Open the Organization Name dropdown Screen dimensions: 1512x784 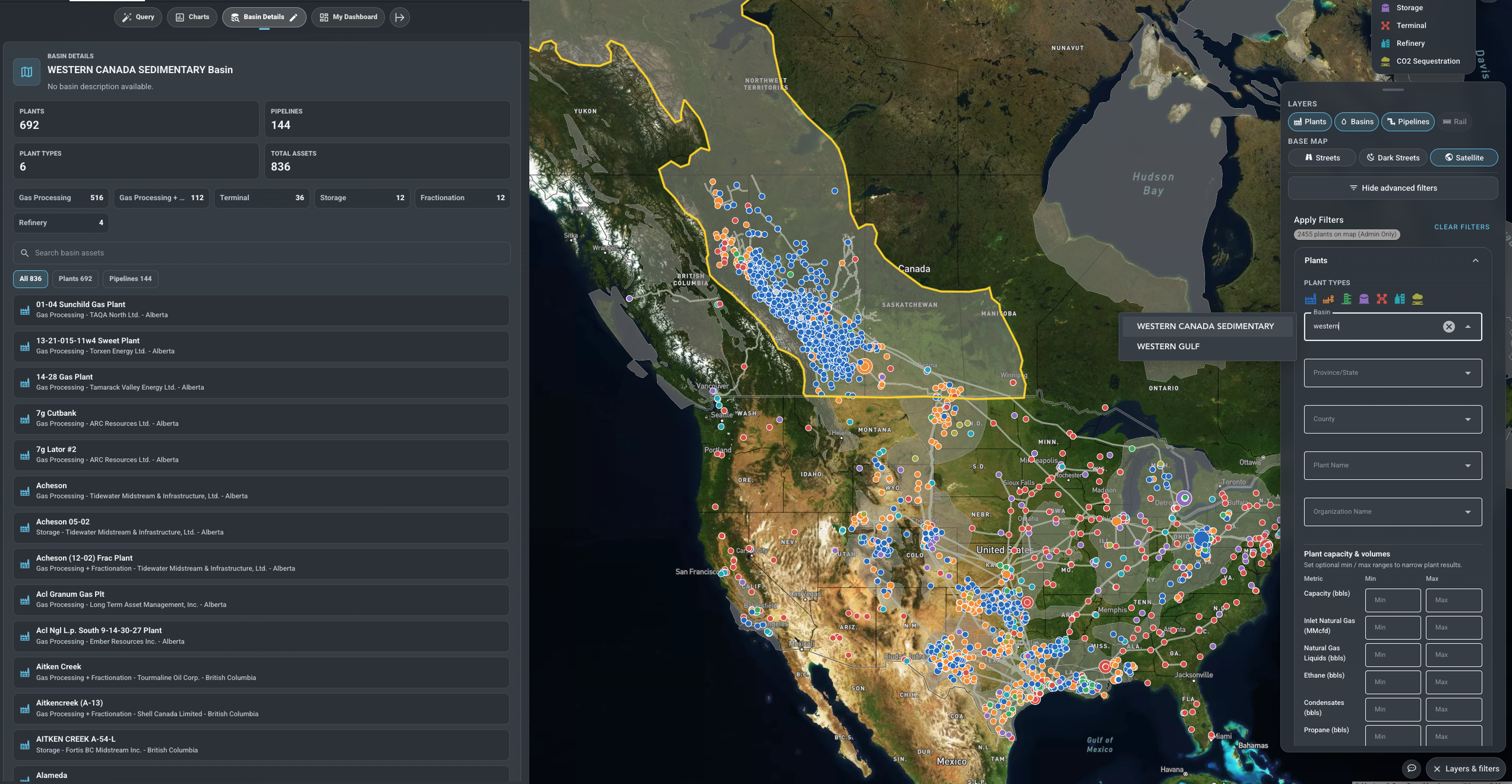click(x=1393, y=512)
